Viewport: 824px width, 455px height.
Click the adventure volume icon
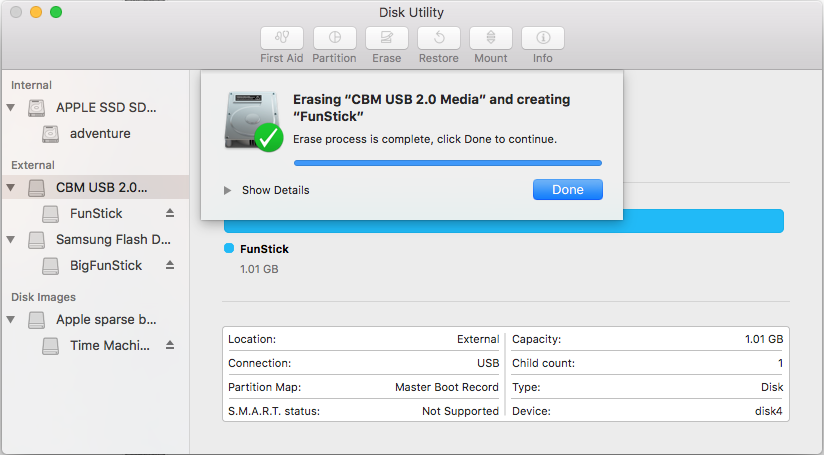50,133
